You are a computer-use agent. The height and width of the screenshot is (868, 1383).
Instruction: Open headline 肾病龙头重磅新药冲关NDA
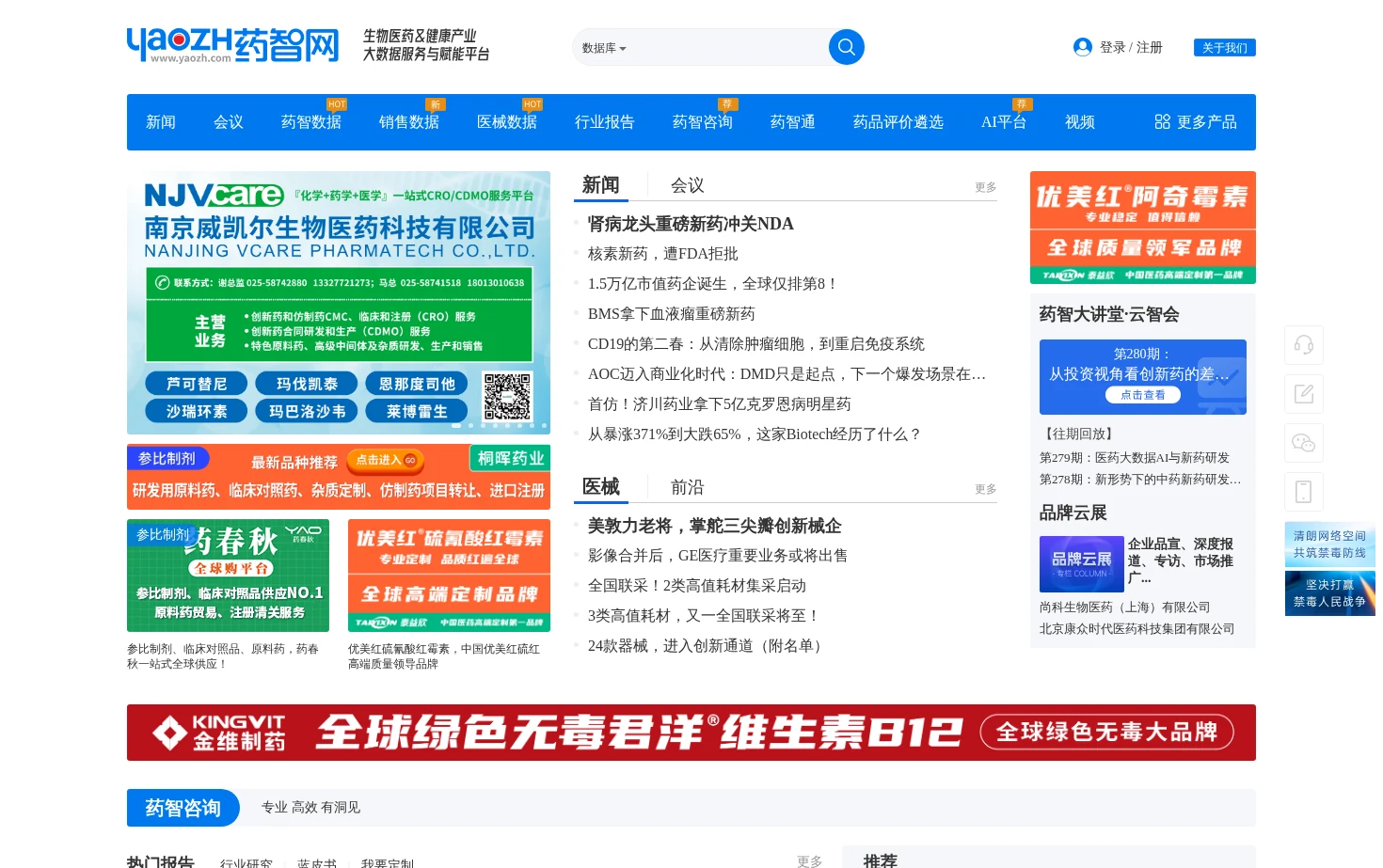691,224
